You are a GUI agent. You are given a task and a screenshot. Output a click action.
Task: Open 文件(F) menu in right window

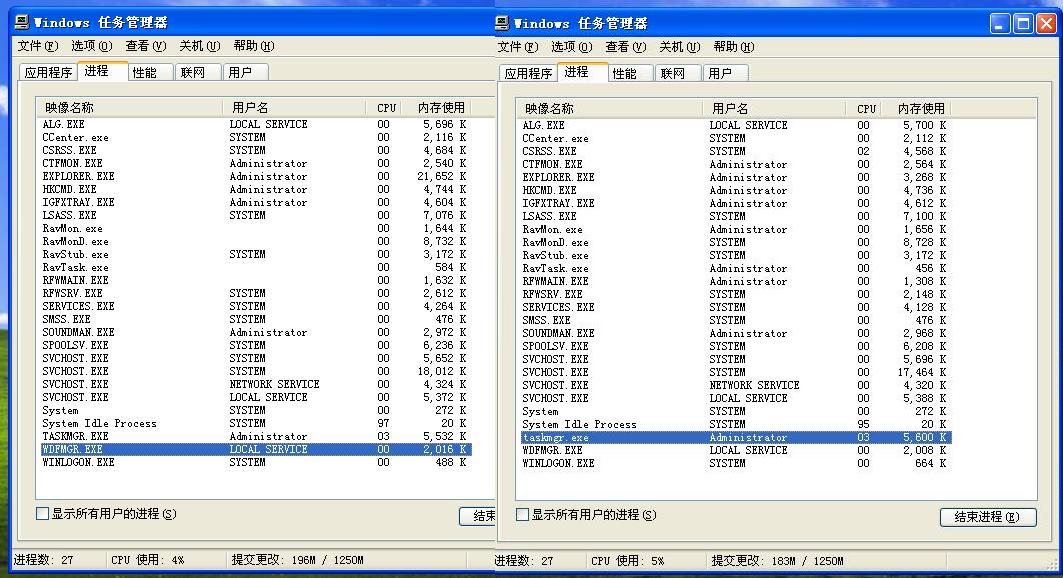[518, 47]
